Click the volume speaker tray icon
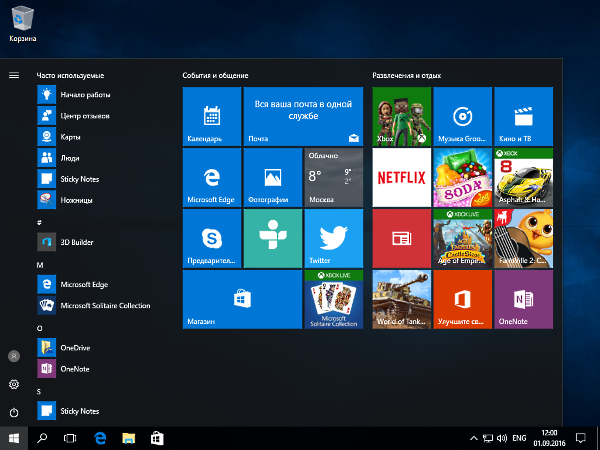This screenshot has width=600, height=450. pyautogui.click(x=502, y=438)
